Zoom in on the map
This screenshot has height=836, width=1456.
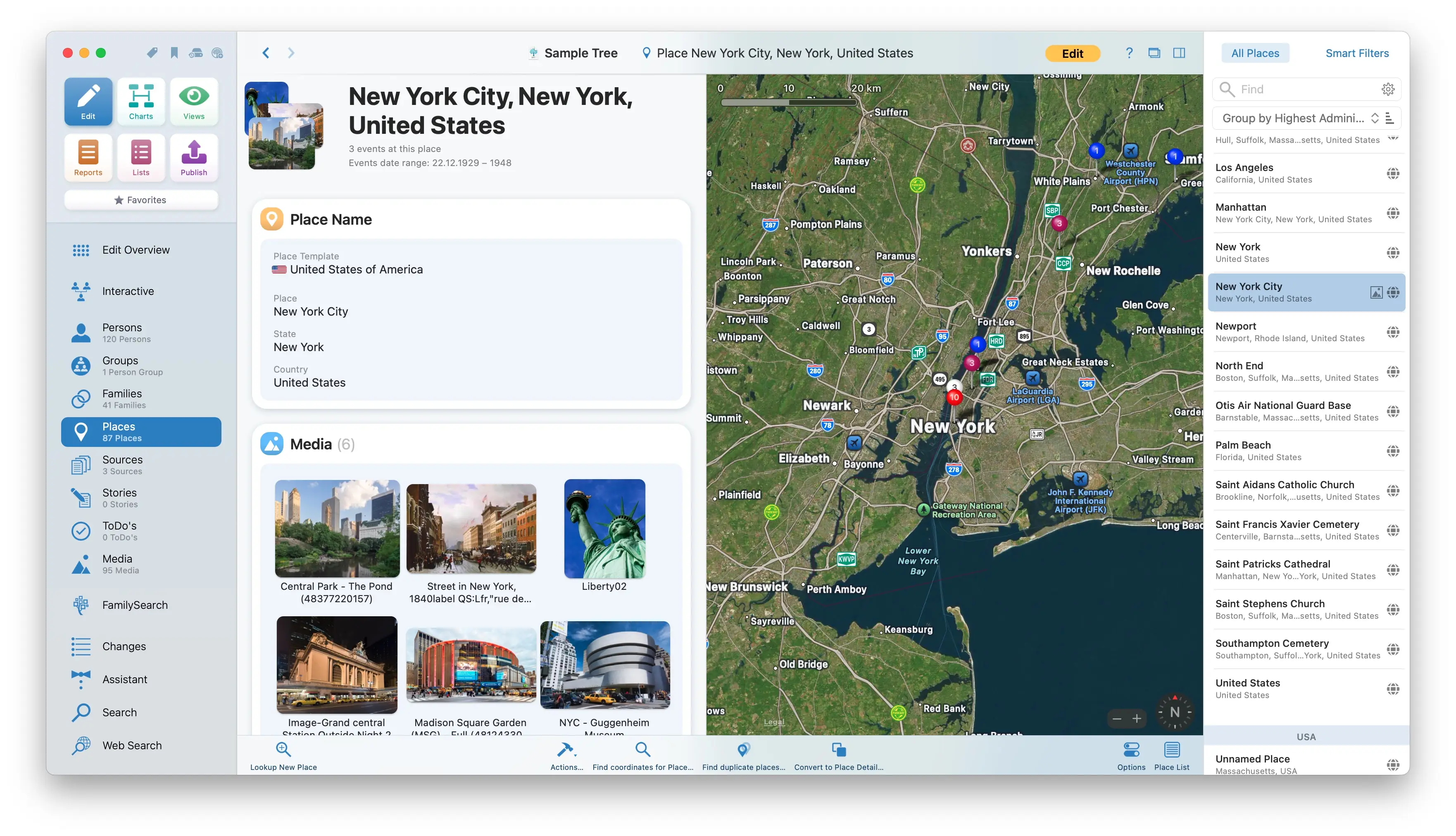pyautogui.click(x=1136, y=719)
